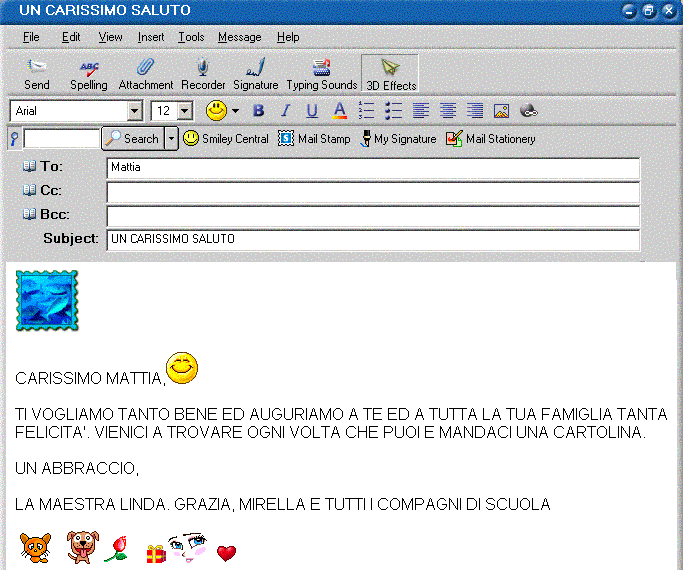Close the message window

click(669, 10)
